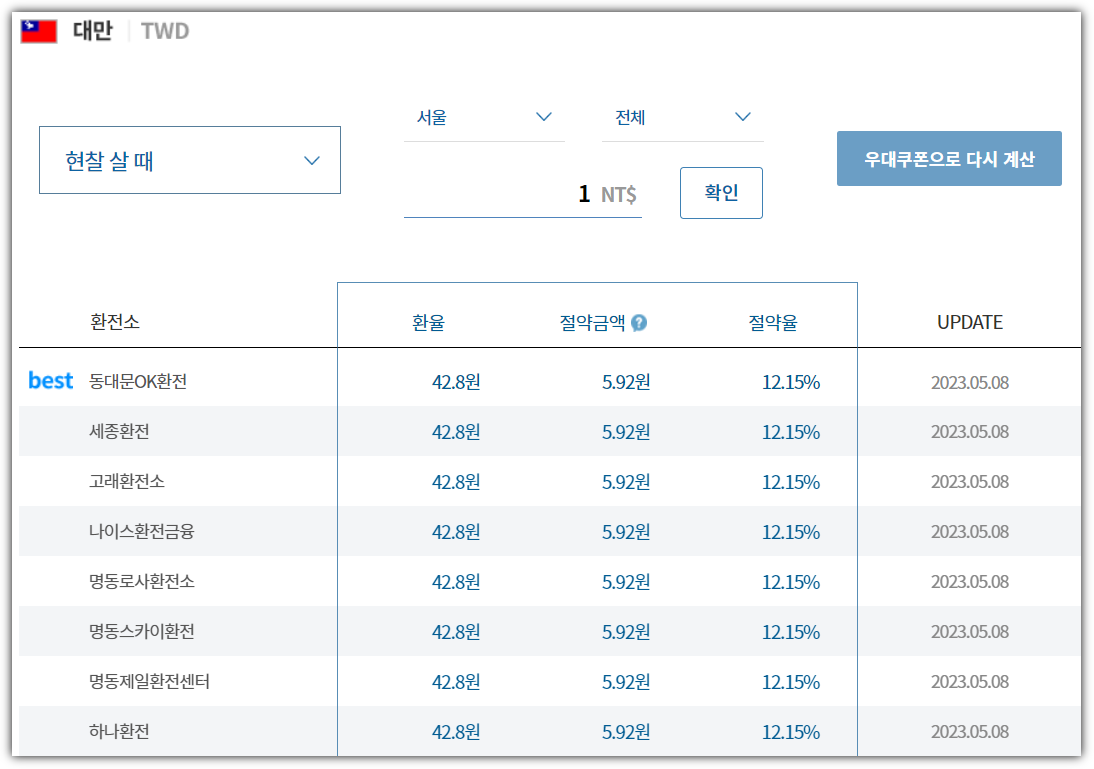Click 42.8원 rate in 동대문OK환전 row

click(456, 382)
